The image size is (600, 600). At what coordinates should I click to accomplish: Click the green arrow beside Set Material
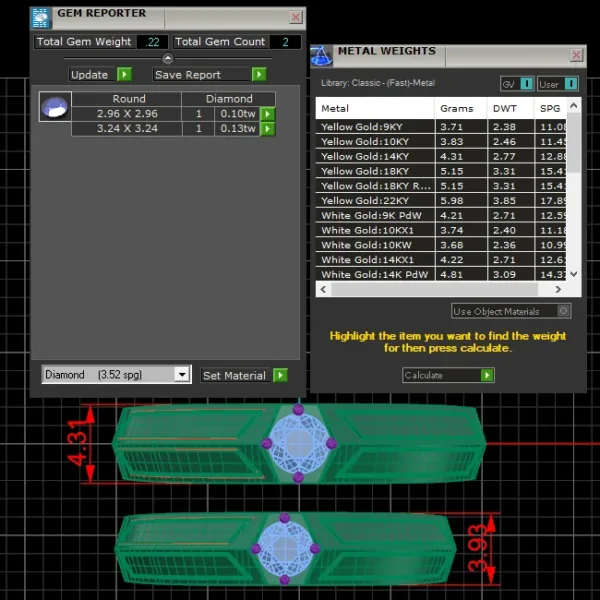click(x=280, y=375)
